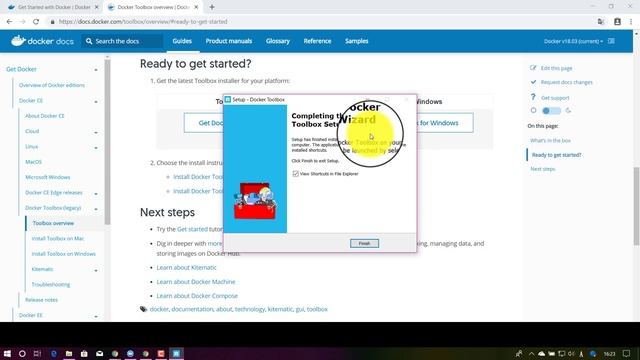
Task: Reload the page with the browser refresh button
Action: [36, 22]
